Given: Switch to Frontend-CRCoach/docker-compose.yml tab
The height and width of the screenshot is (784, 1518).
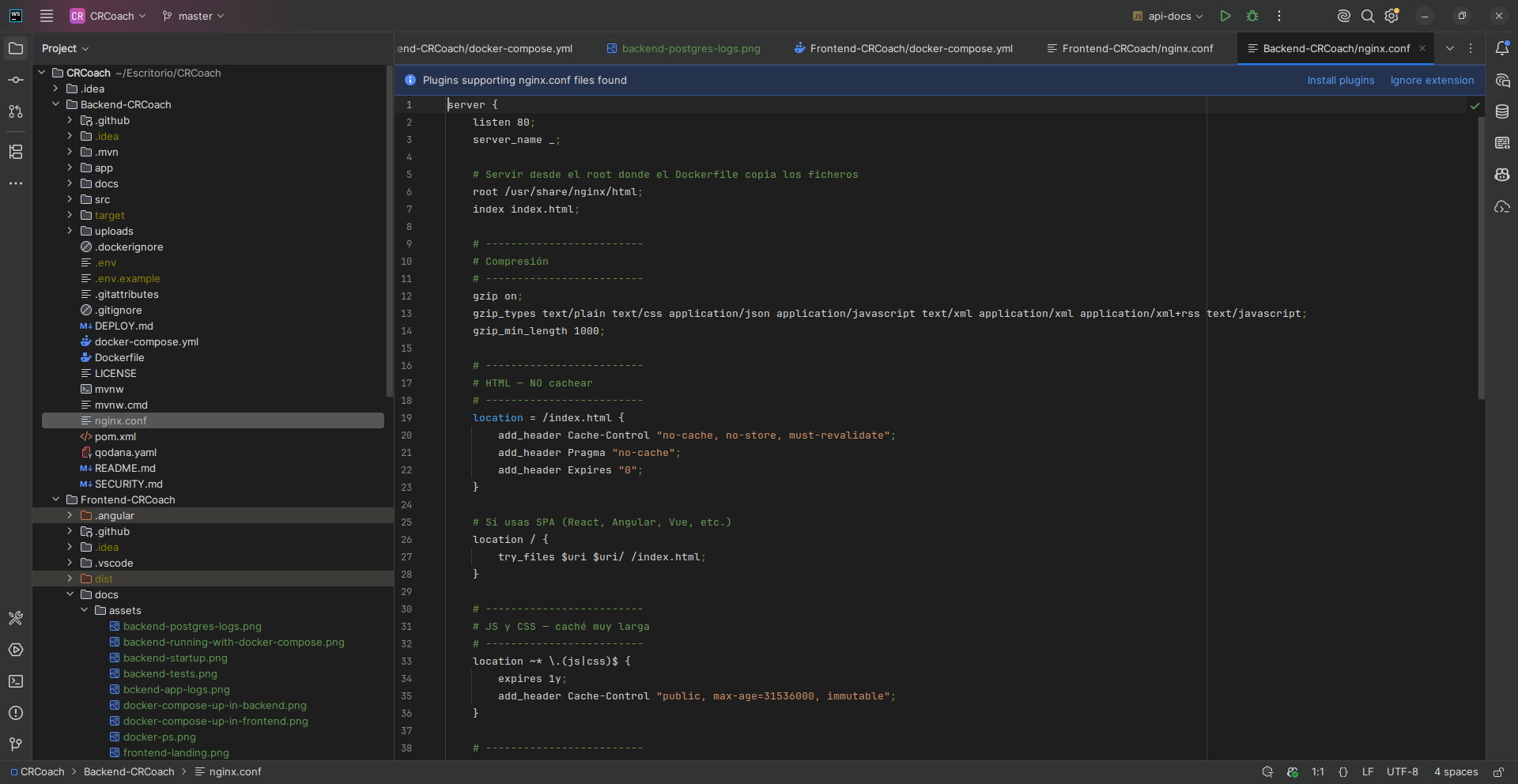Looking at the screenshot, I should coord(904,48).
